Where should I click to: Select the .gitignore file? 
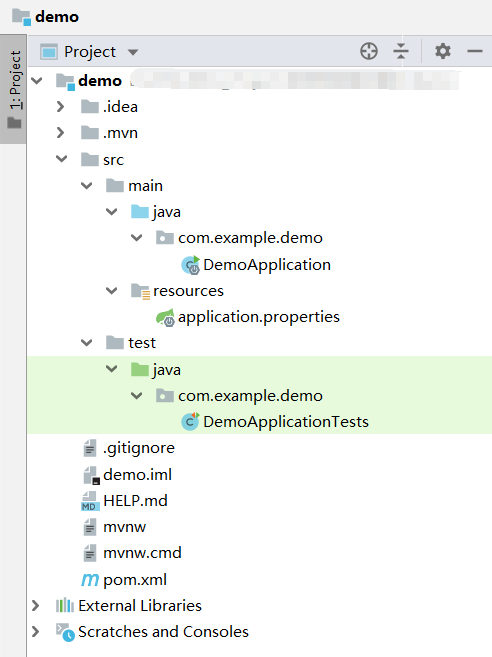click(138, 448)
